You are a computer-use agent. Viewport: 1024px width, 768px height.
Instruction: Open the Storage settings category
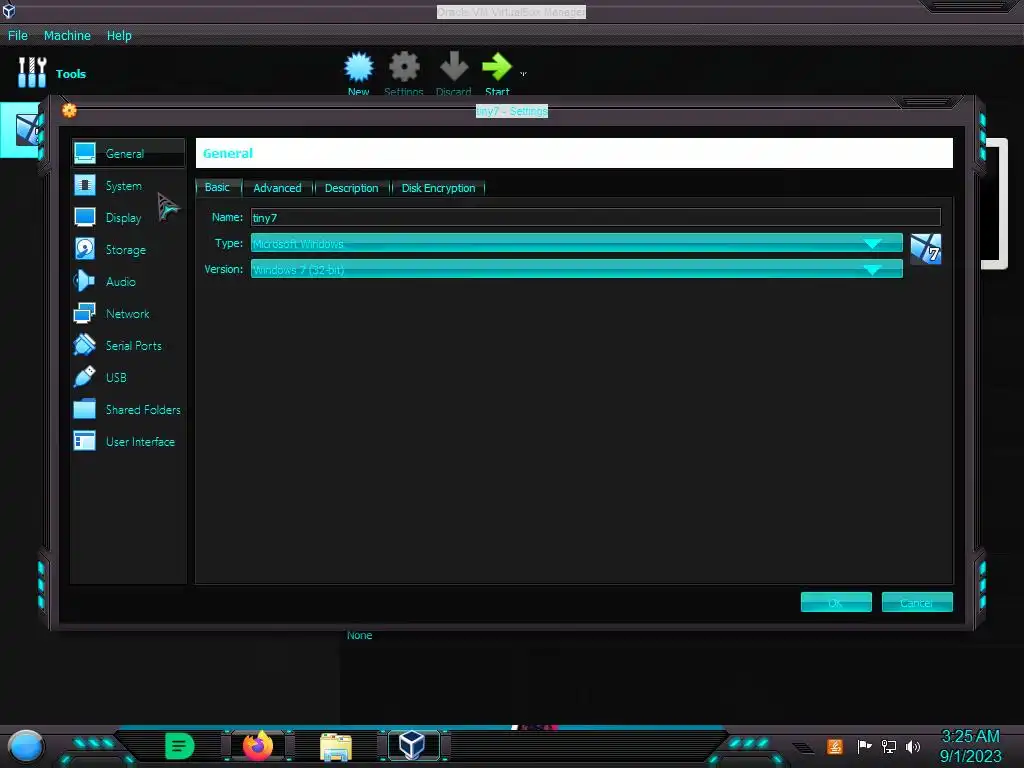click(128, 249)
